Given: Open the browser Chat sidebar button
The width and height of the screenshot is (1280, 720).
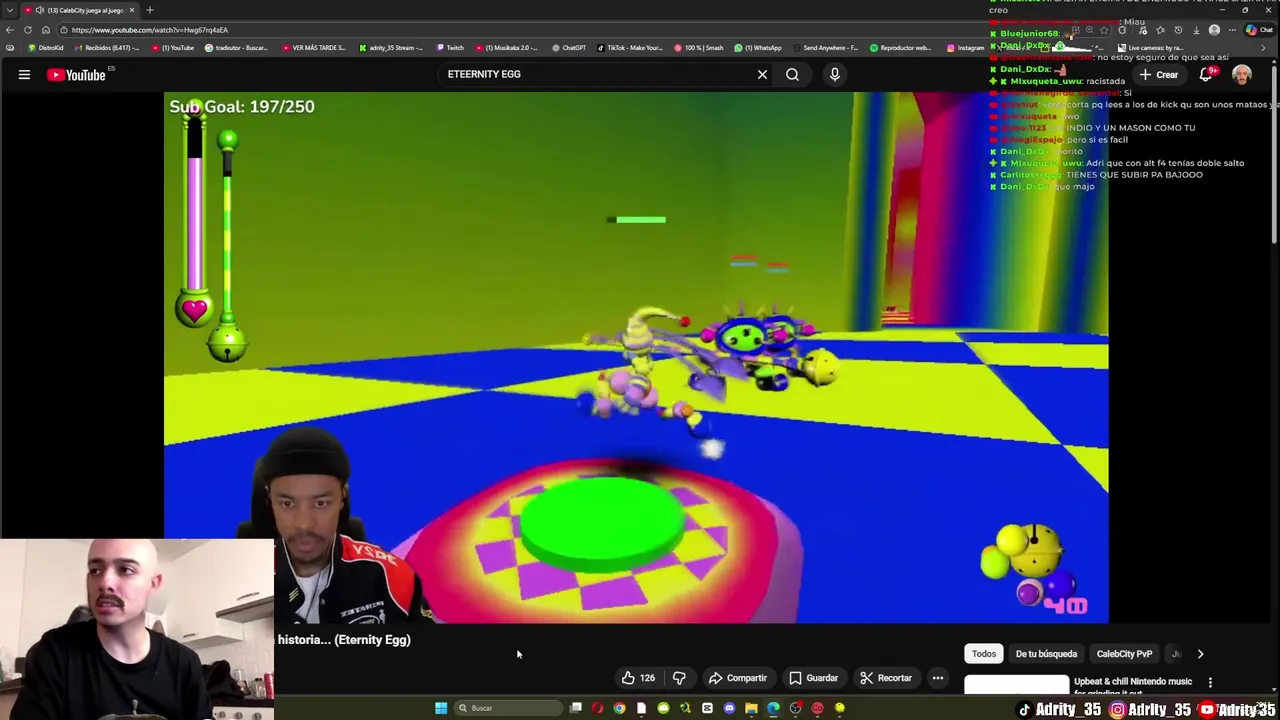Looking at the screenshot, I should point(1258,30).
